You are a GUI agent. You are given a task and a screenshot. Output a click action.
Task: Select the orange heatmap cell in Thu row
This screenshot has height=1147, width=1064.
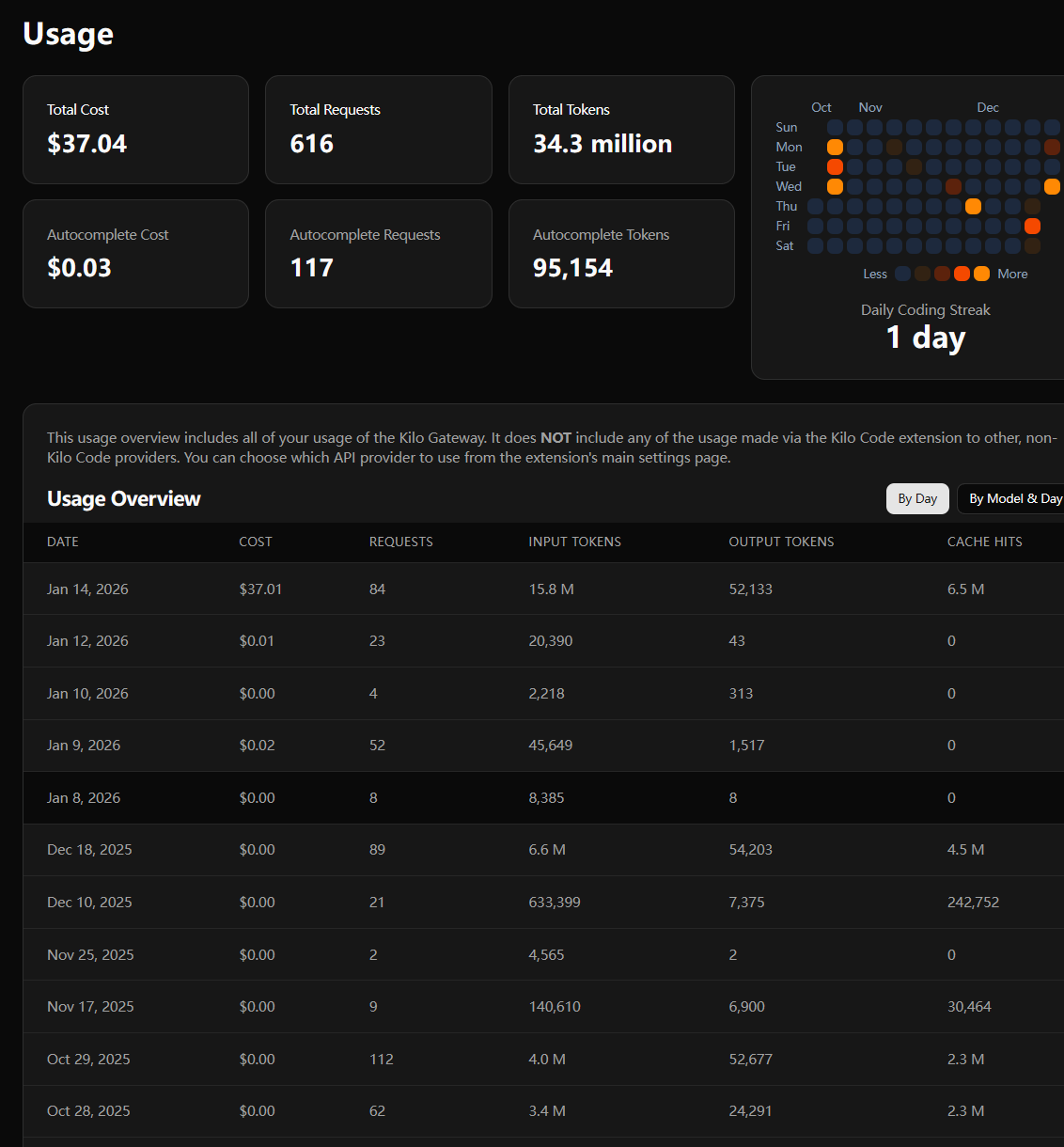point(973,206)
